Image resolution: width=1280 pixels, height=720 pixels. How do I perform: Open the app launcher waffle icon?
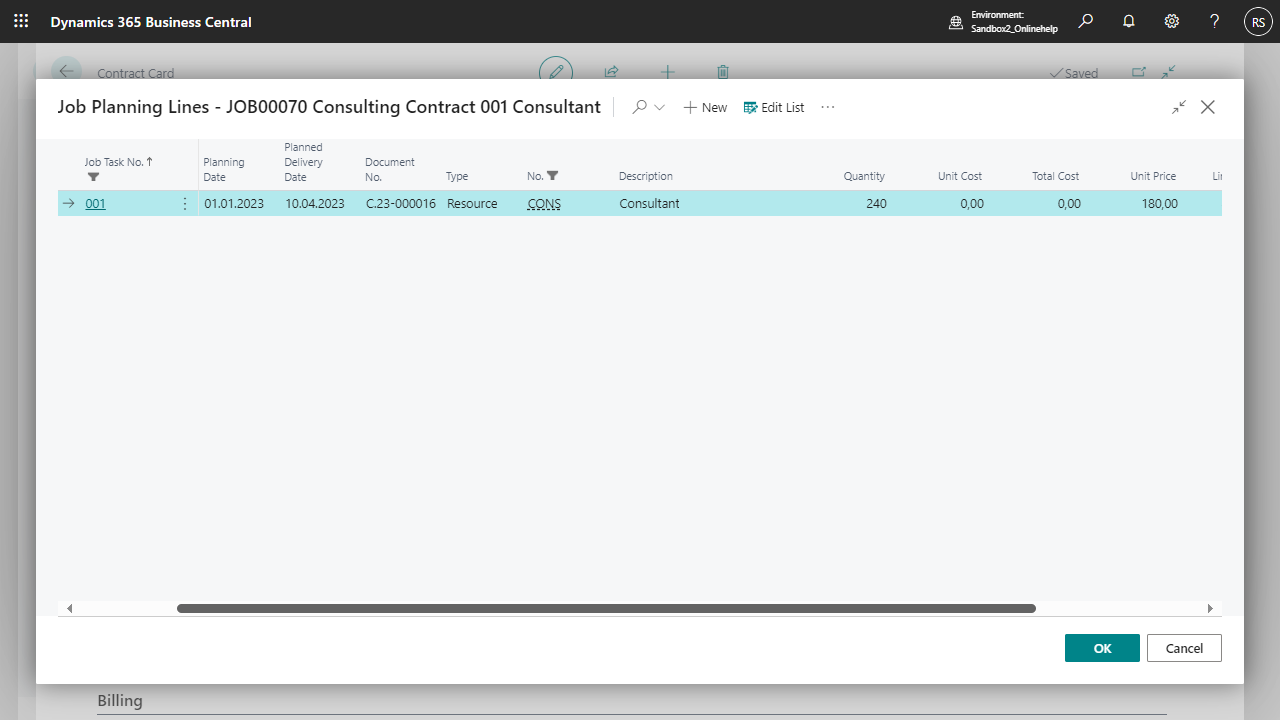21,21
